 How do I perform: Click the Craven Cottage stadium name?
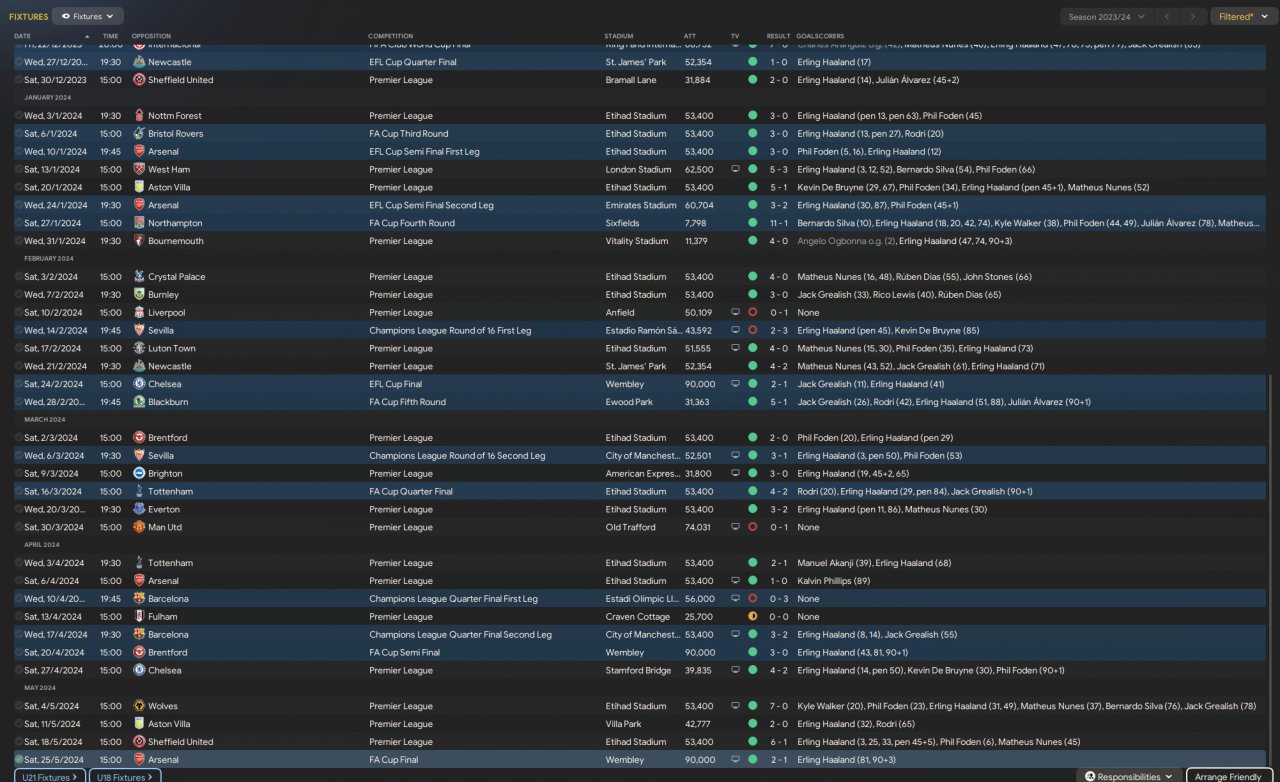point(638,617)
